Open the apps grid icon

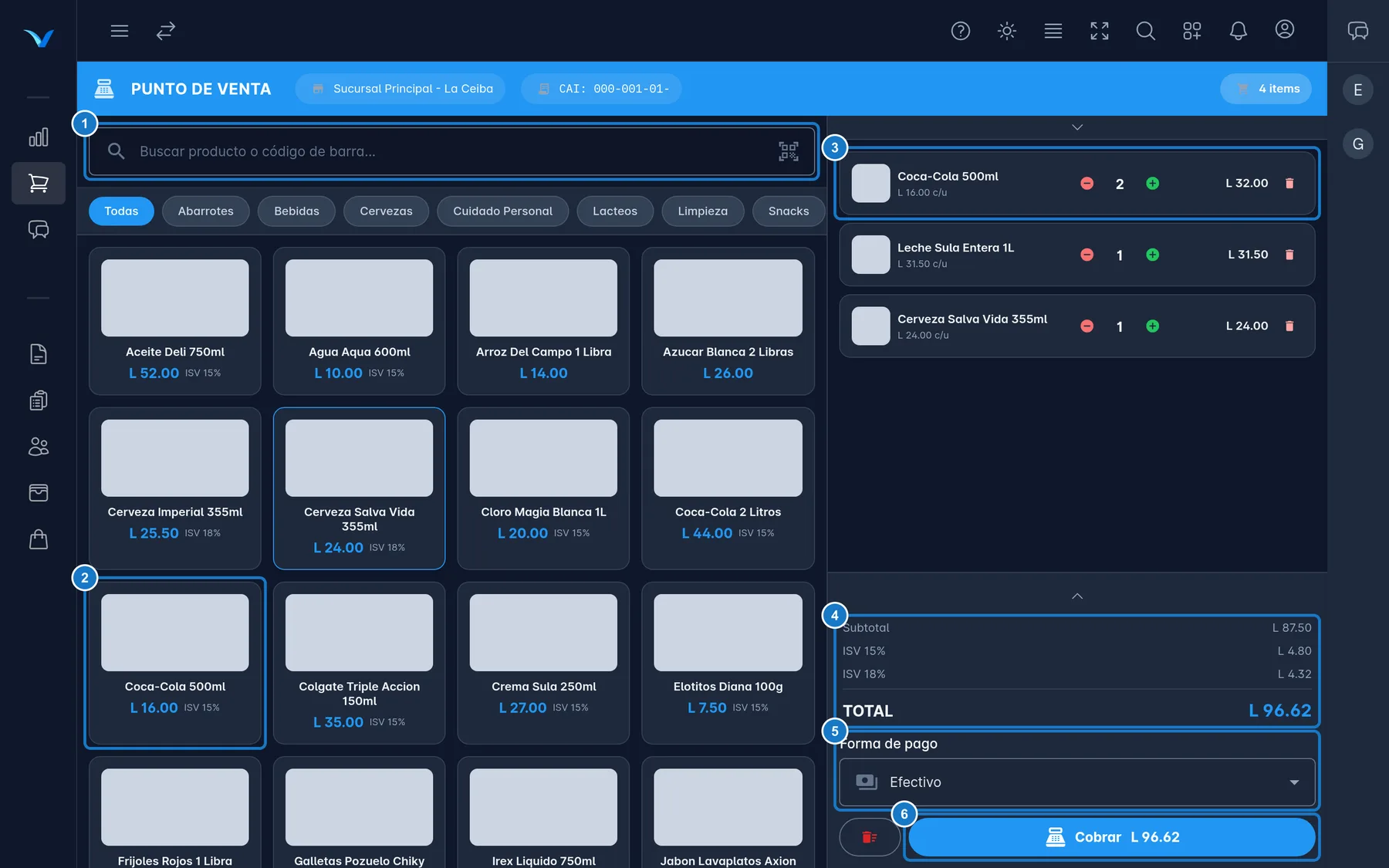coord(1192,31)
